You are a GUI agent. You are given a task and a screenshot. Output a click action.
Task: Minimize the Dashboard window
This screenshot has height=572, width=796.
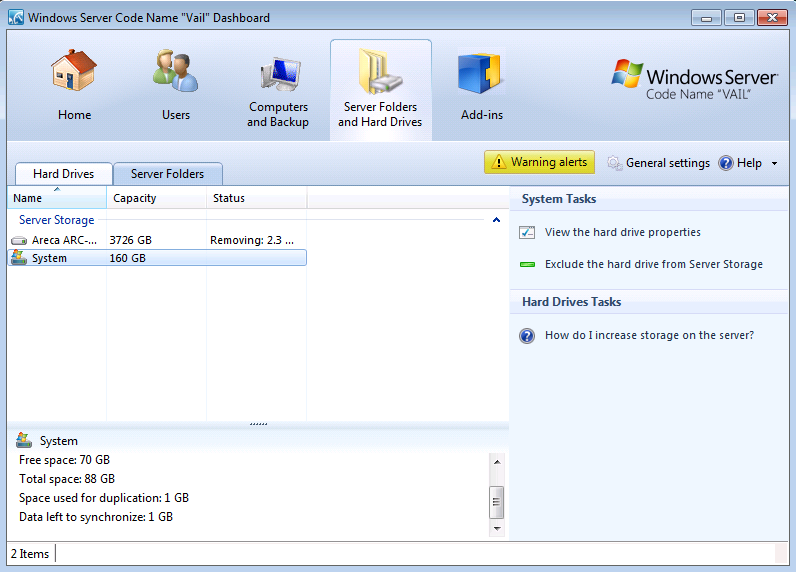pos(706,18)
